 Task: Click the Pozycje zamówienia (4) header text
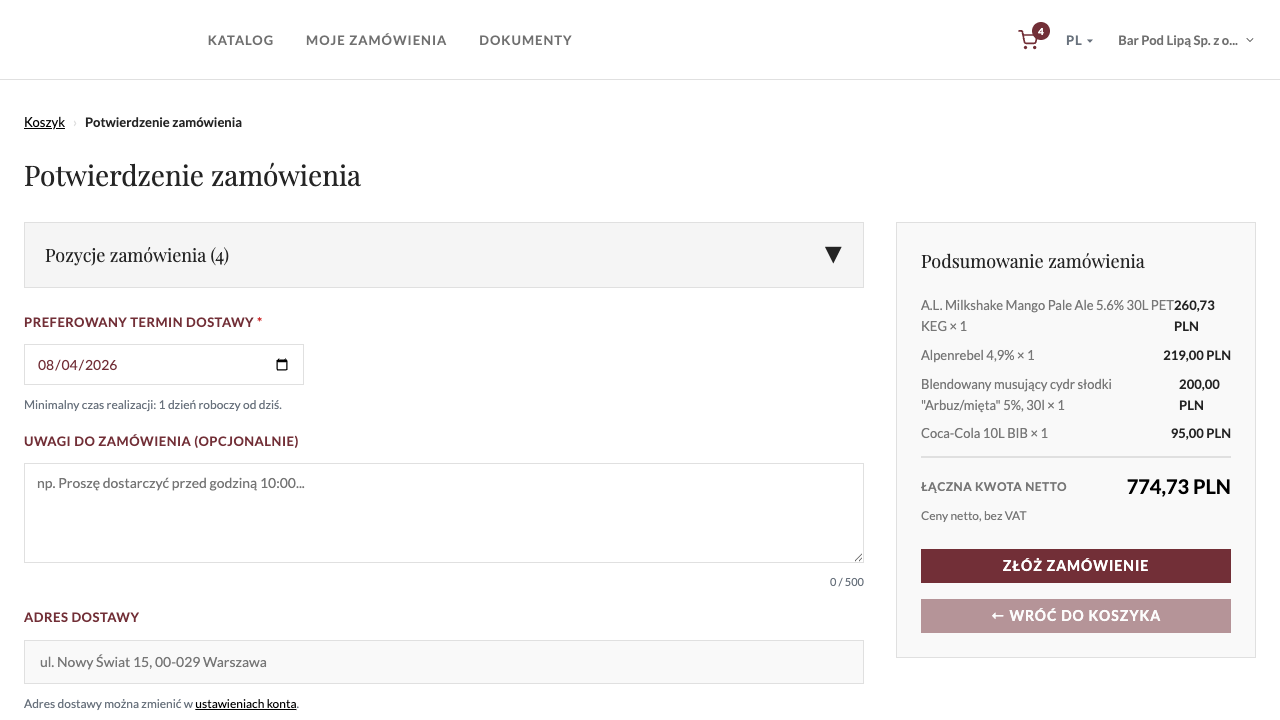(137, 255)
